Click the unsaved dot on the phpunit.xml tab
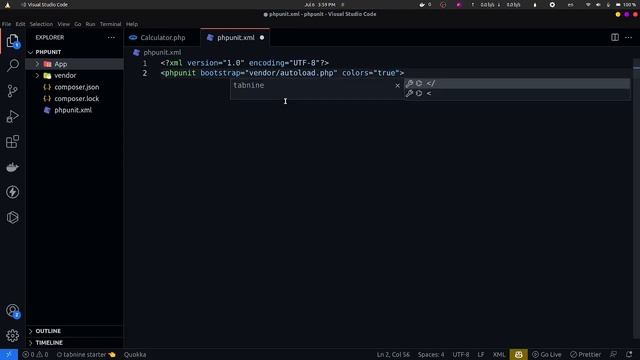Screen dimensions: 640x360 pos(262,38)
